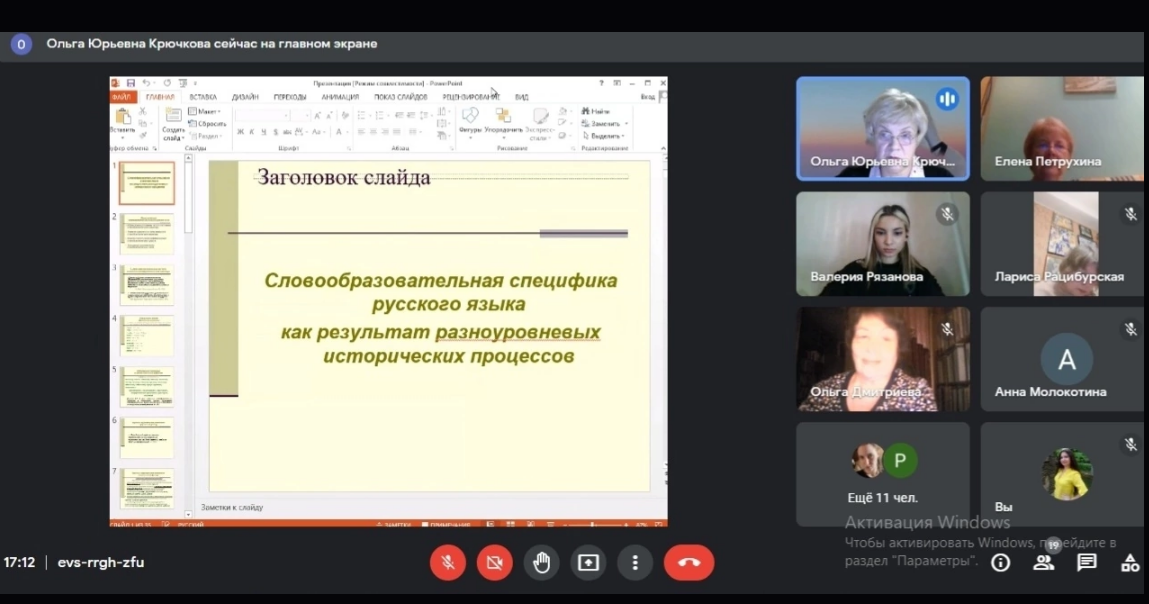This screenshot has height=604, width=1149.
Task: Switch to the ДИЗАЙН ribbon tab
Action: [245, 97]
